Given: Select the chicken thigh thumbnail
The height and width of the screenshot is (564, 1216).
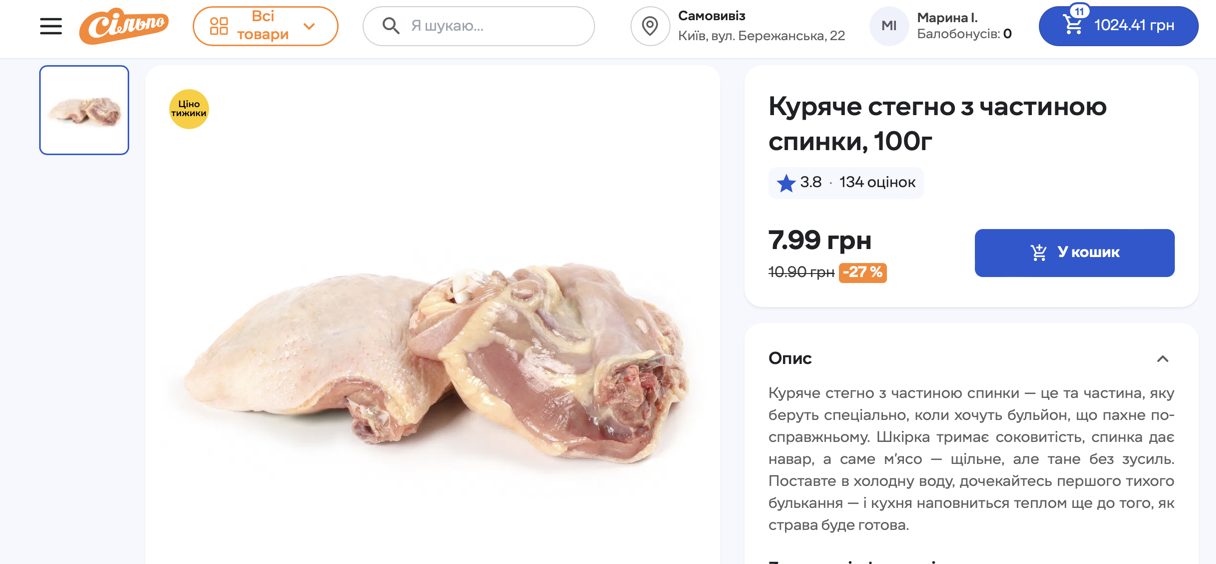Looking at the screenshot, I should pyautogui.click(x=84, y=110).
